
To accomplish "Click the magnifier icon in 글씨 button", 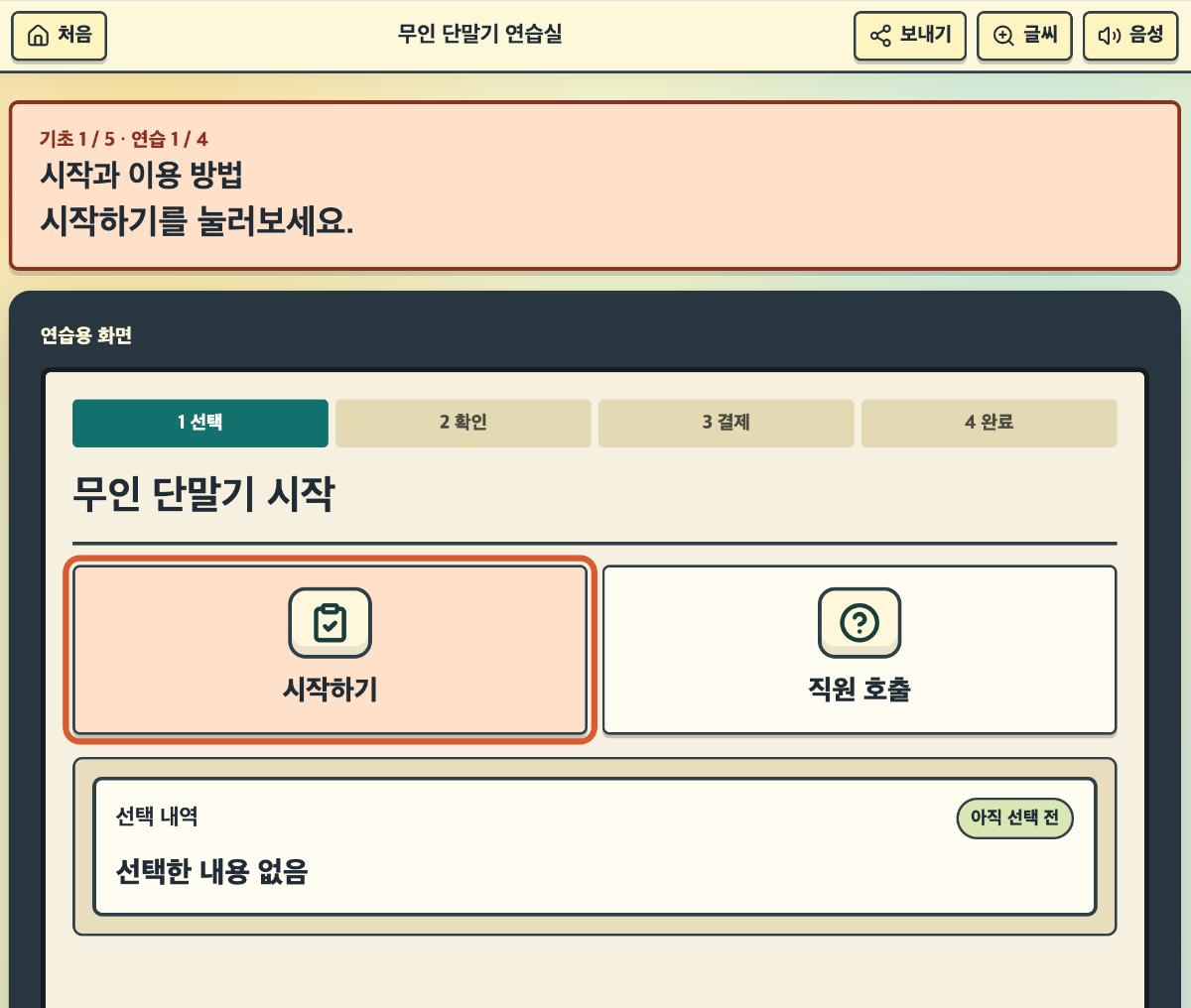I will pos(1003,37).
